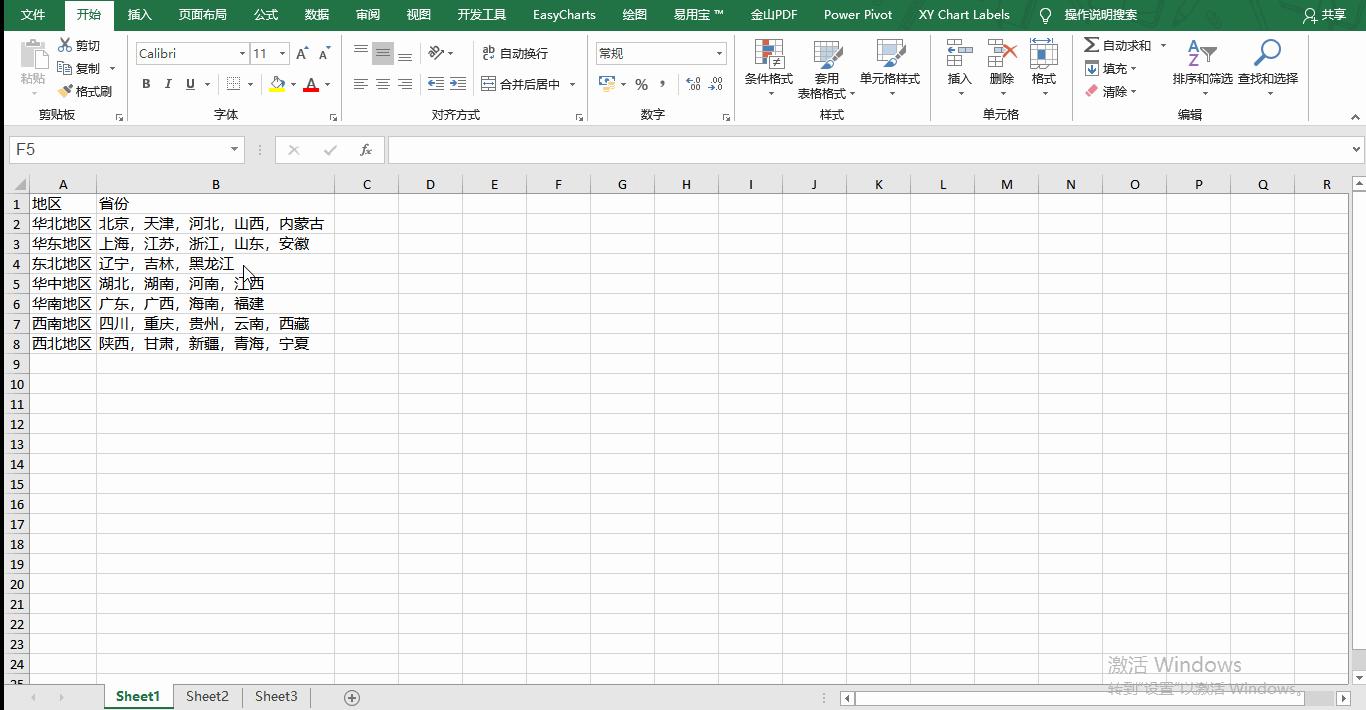Open the font name dropdown
The width and height of the screenshot is (1366, 710).
244,53
